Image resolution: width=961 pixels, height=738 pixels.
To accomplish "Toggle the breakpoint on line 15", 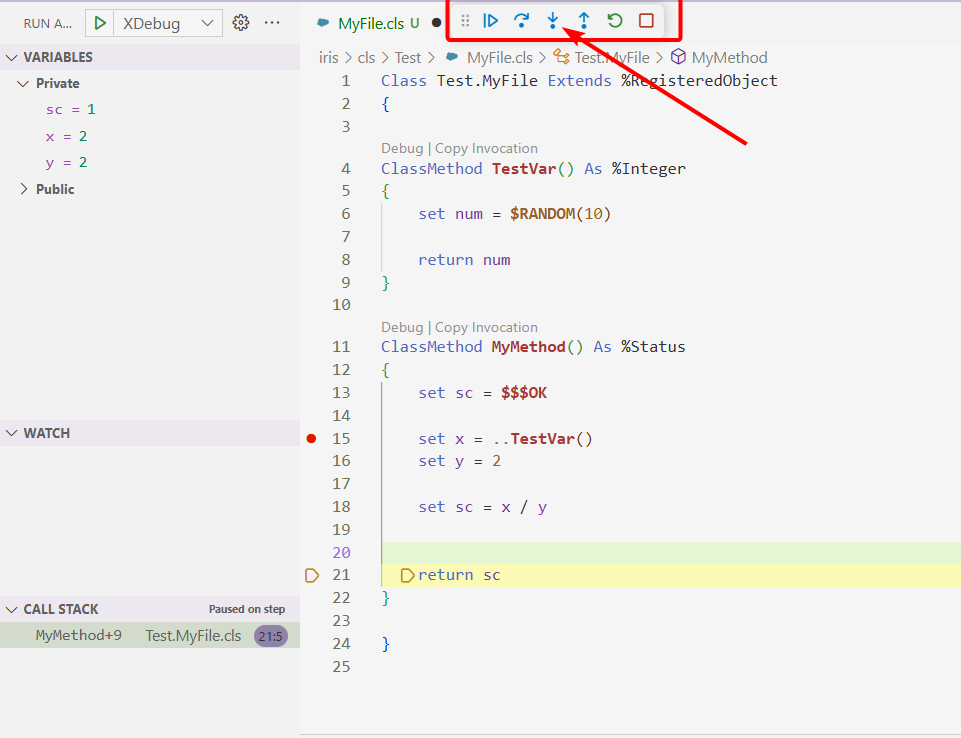I will tap(312, 439).
